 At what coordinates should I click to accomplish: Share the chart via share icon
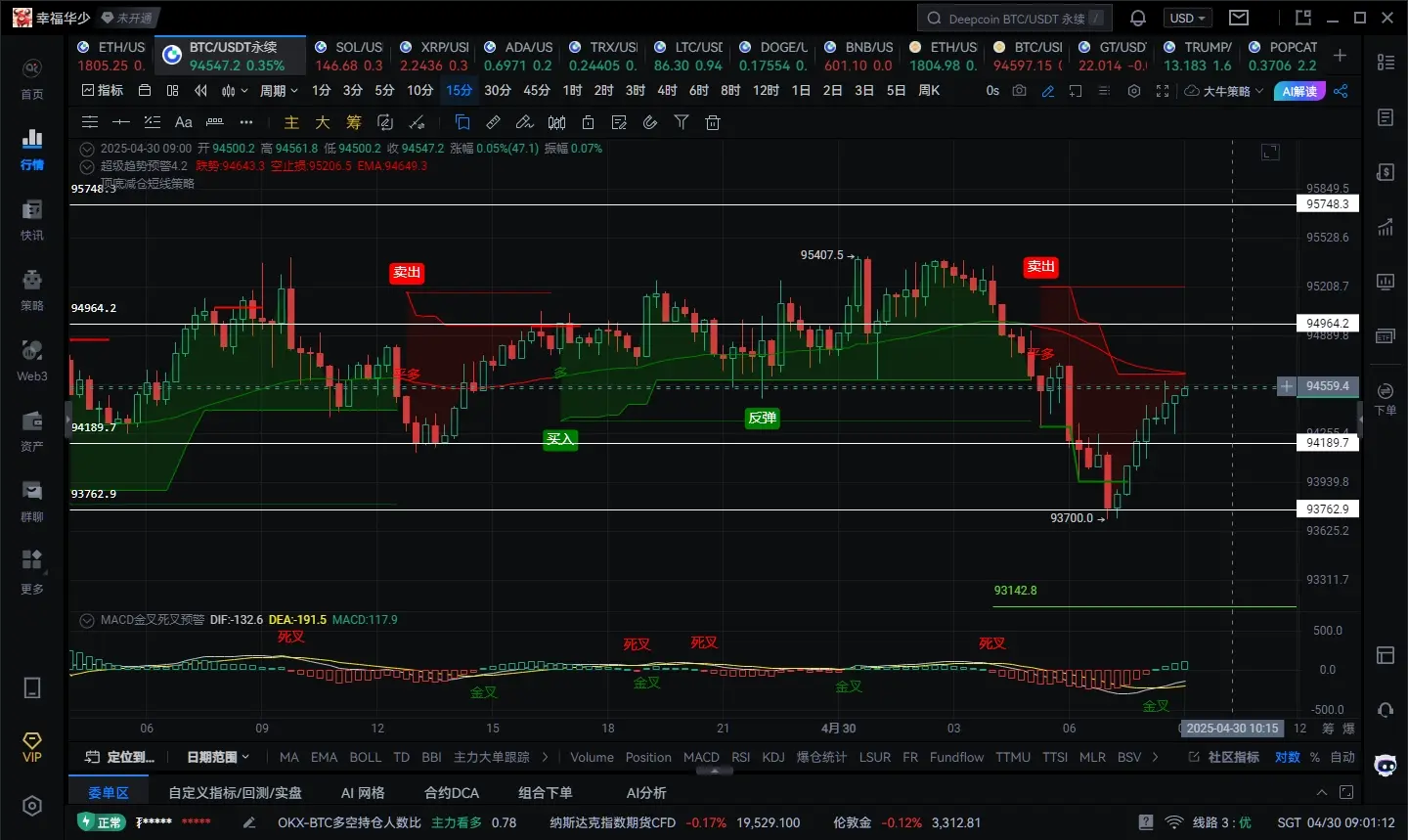point(1341,91)
